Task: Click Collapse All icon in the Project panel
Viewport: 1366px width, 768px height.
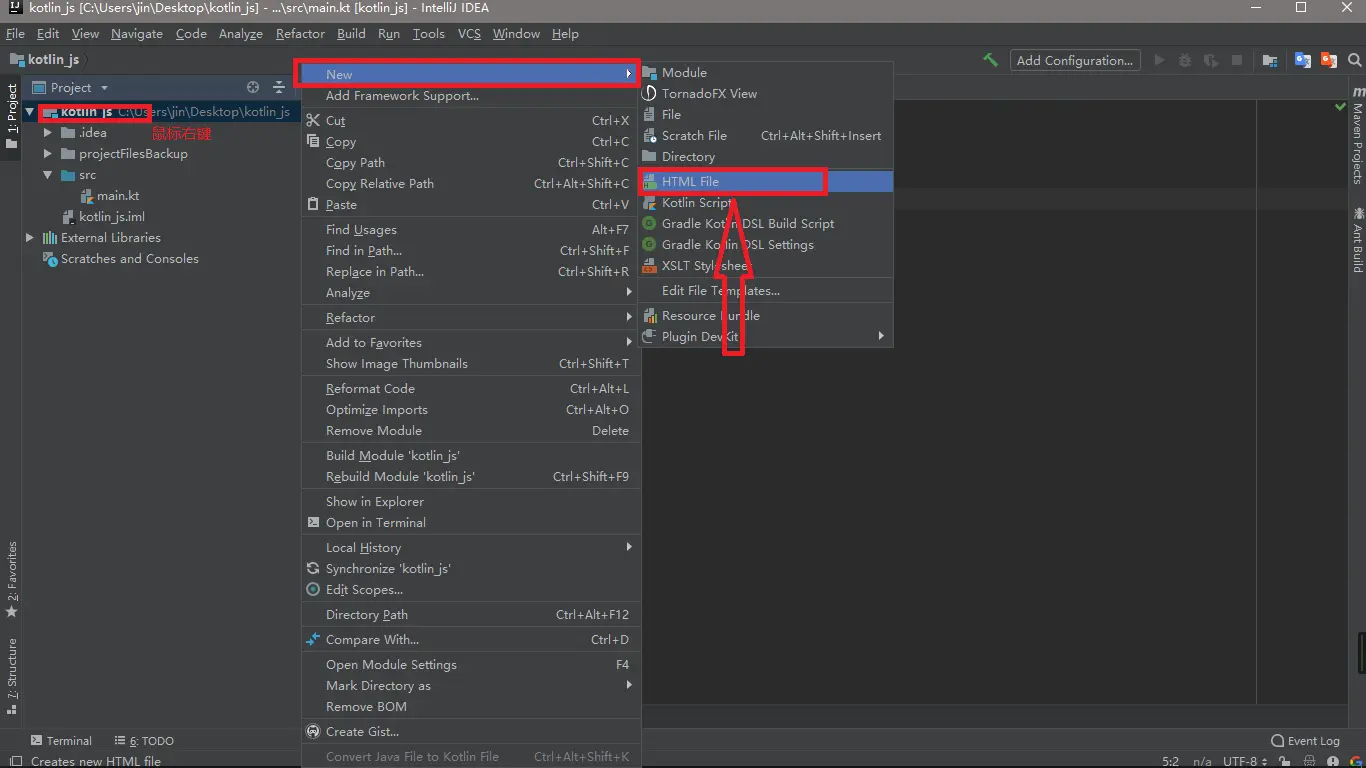Action: coord(279,88)
